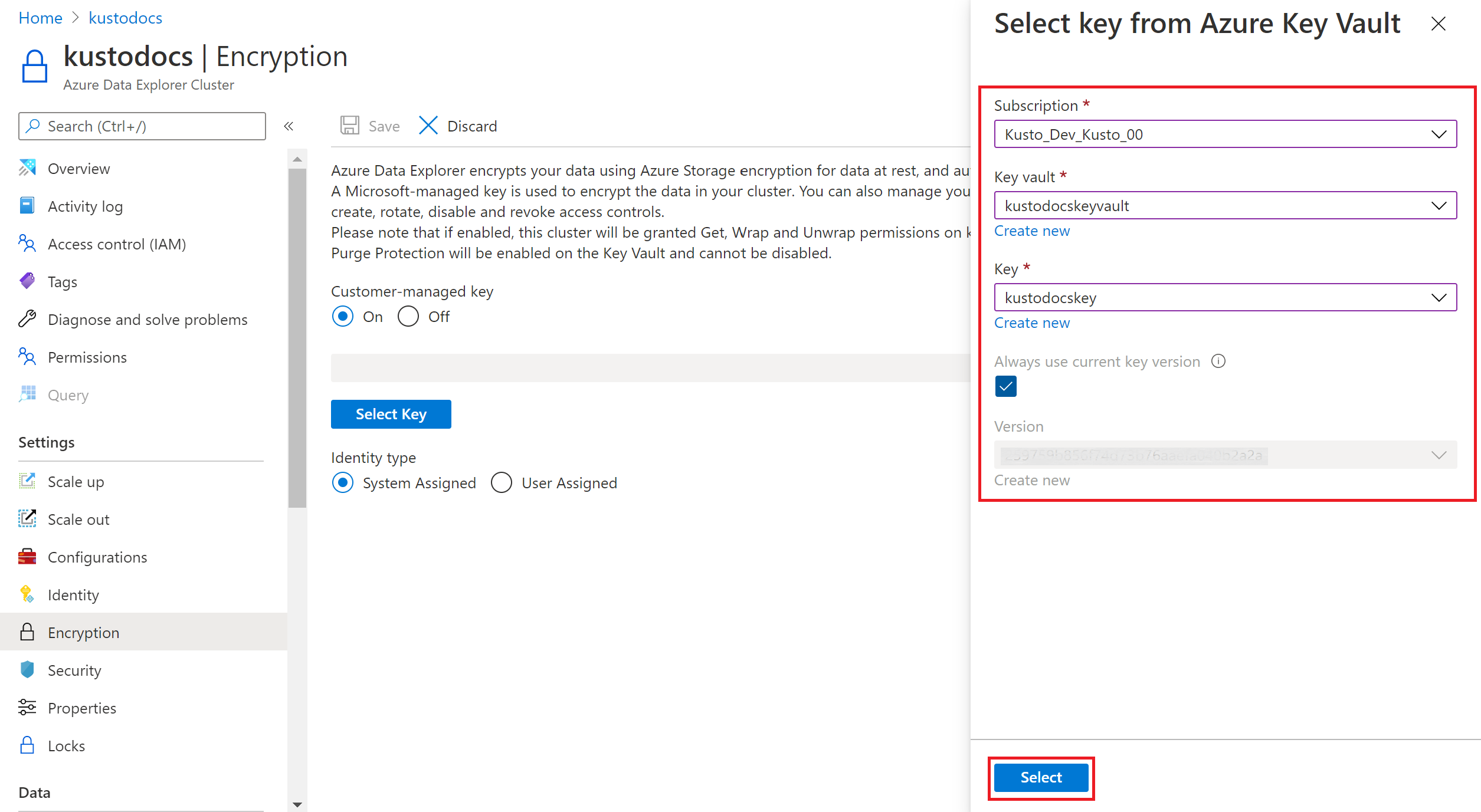1481x812 pixels.
Task: Click Create new link under Key vault
Action: 1033,230
